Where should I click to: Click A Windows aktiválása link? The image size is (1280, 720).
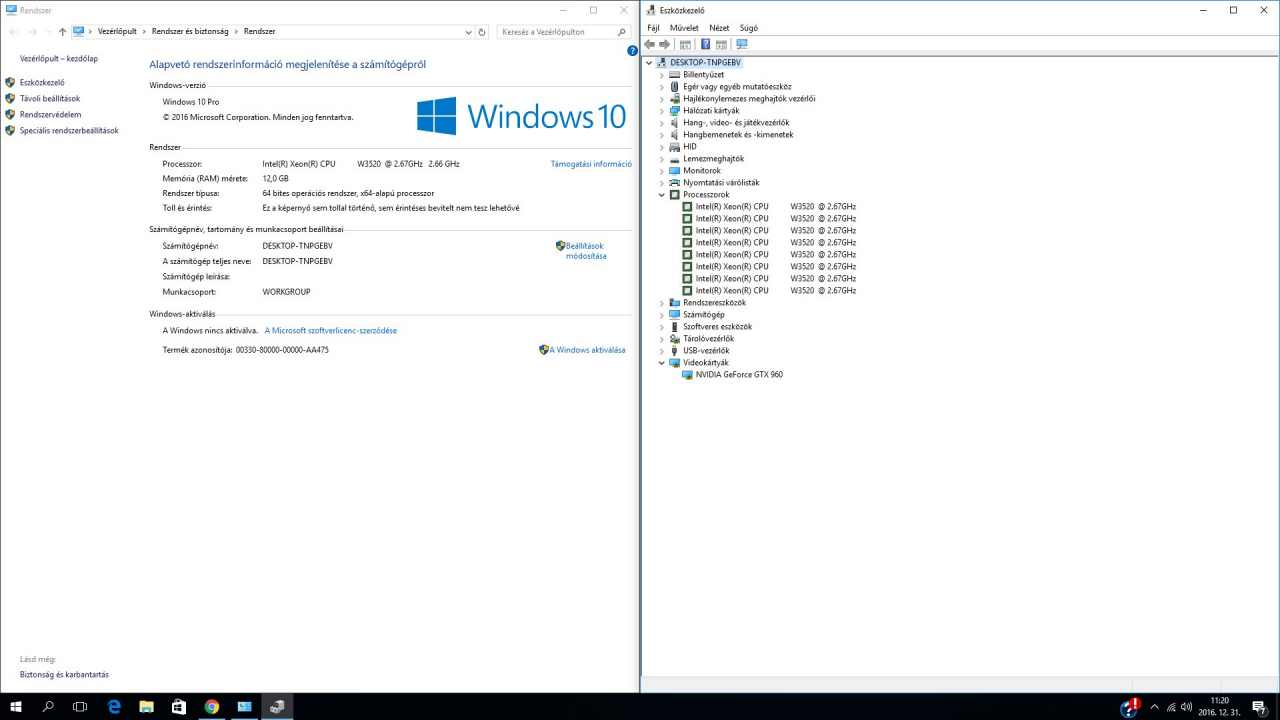click(x=587, y=350)
